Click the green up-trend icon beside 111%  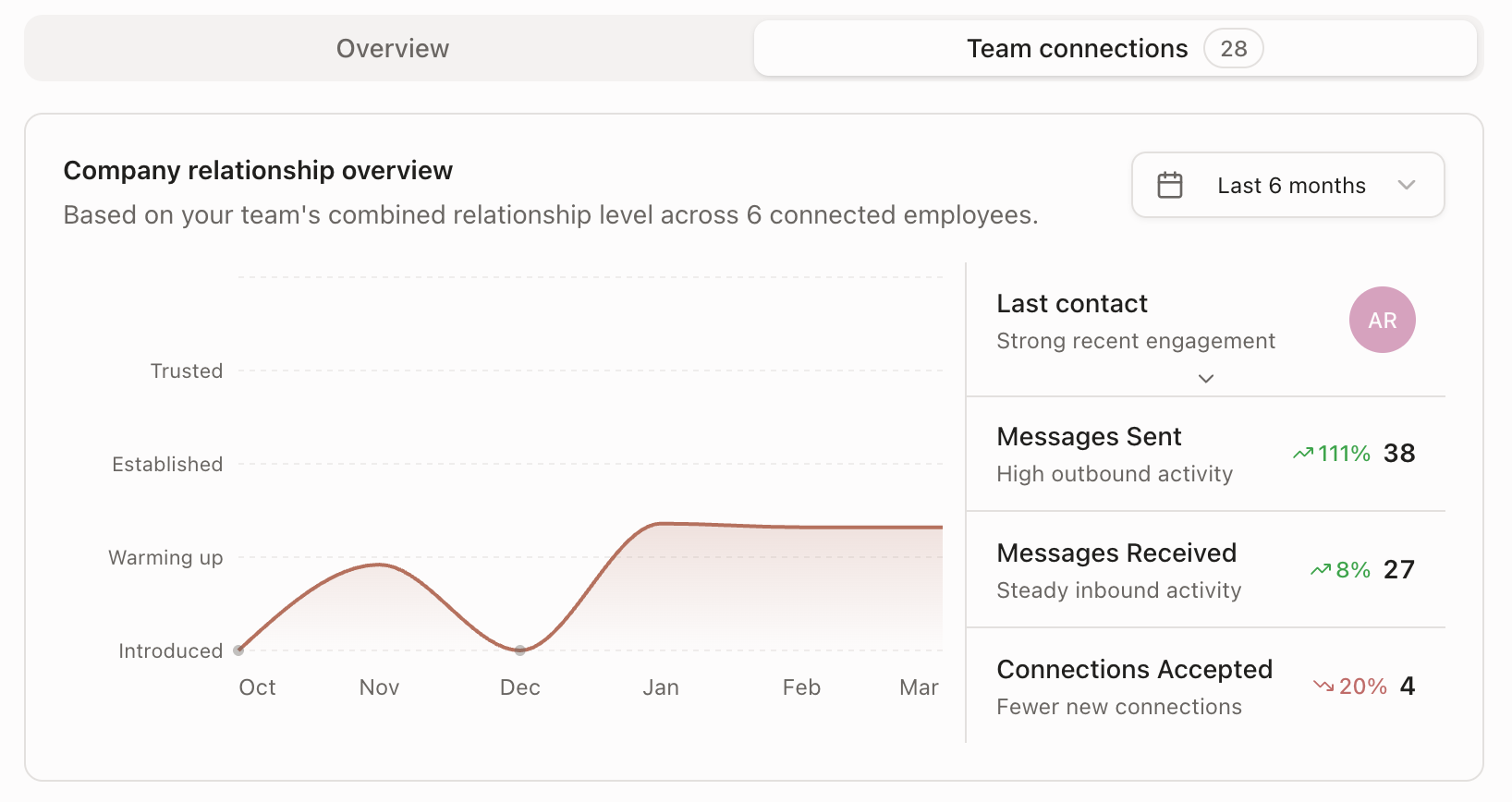pyautogui.click(x=1302, y=454)
